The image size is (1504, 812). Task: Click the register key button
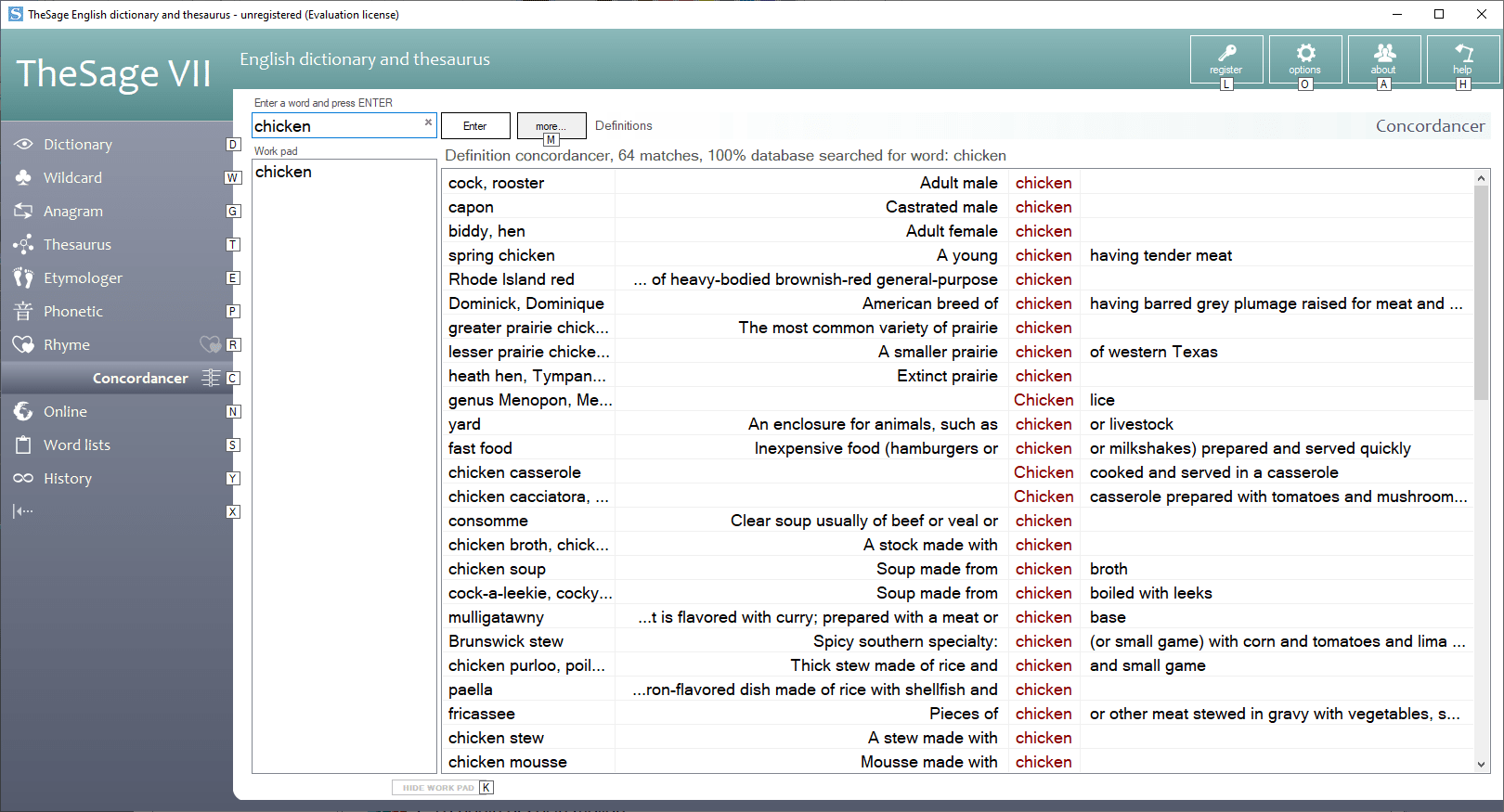(1226, 59)
